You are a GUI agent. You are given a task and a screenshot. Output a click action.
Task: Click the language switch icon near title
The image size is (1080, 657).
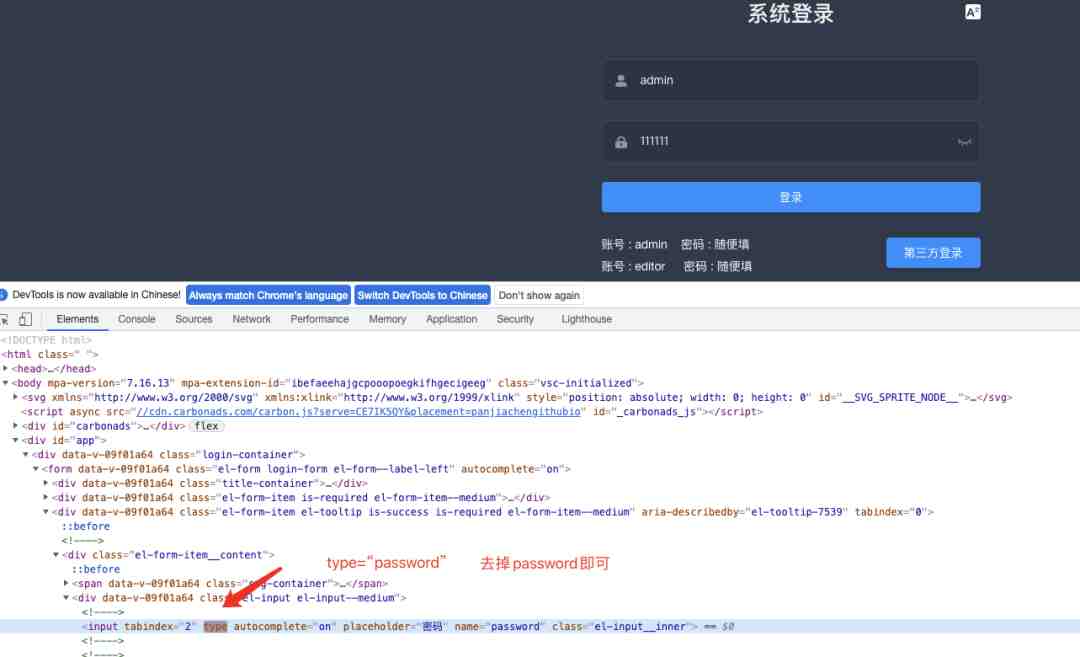pyautogui.click(x=972, y=12)
